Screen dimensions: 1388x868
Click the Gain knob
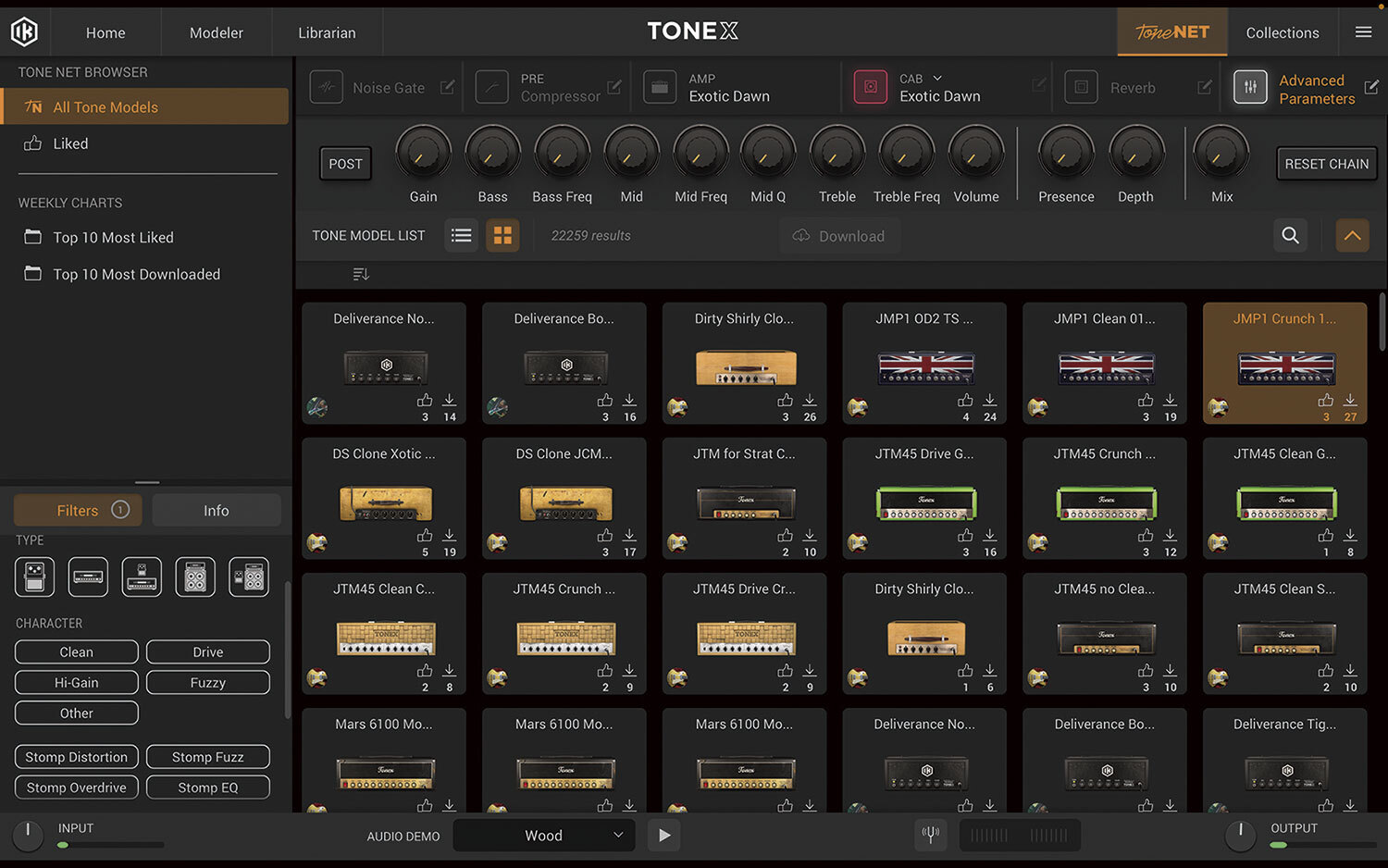tap(423, 154)
